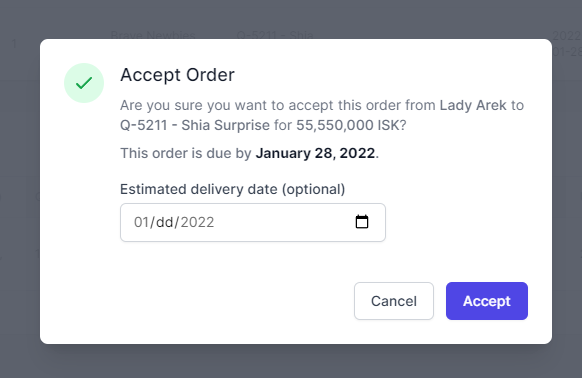Image resolution: width=582 pixels, height=378 pixels.
Task: Click the dimmed row number 1
Action: [14, 44]
